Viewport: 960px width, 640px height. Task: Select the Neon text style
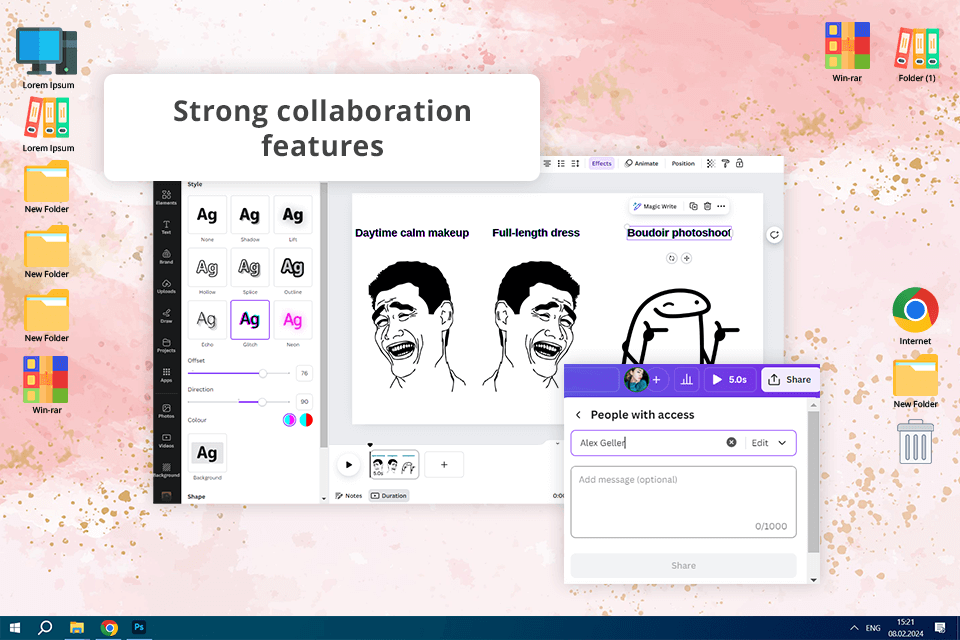click(x=293, y=320)
